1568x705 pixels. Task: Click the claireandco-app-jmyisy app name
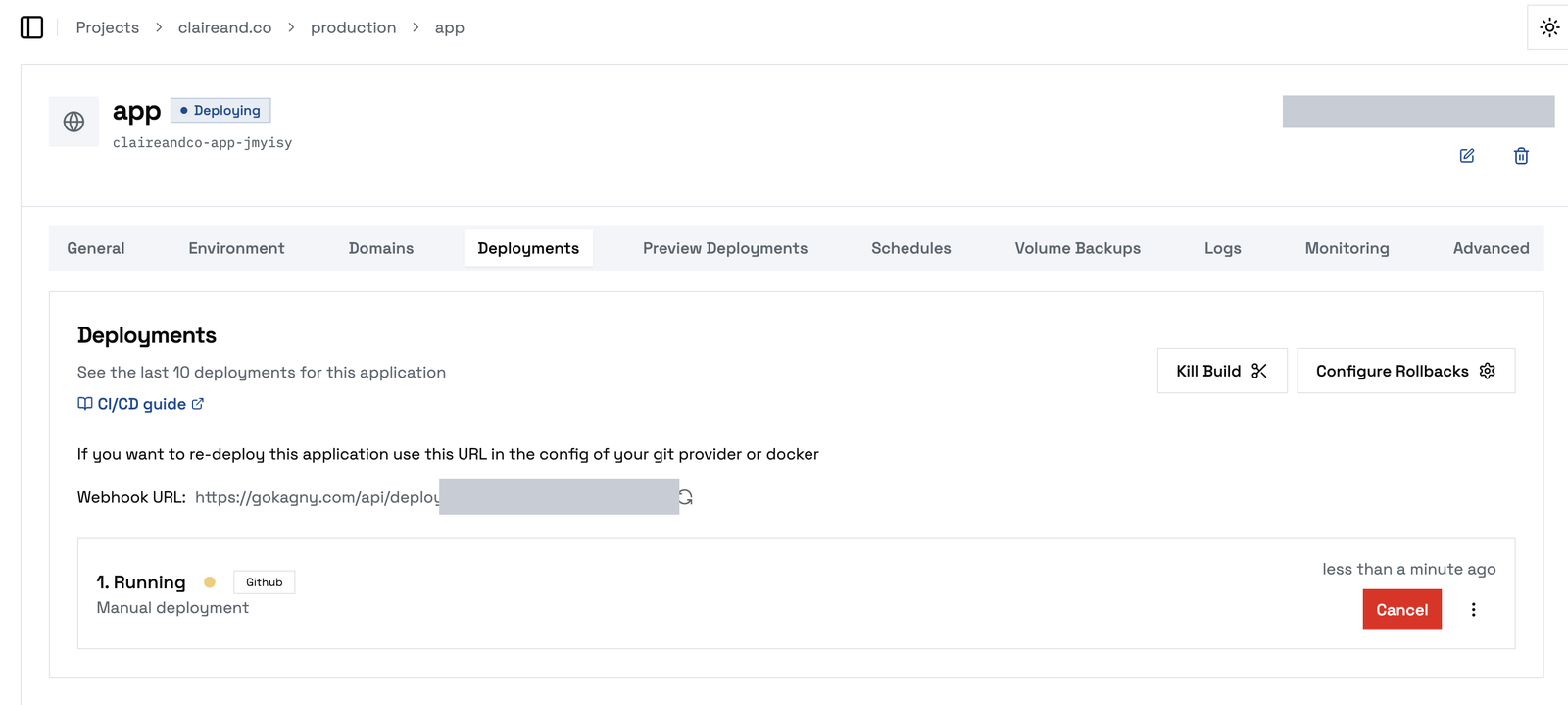point(202,143)
